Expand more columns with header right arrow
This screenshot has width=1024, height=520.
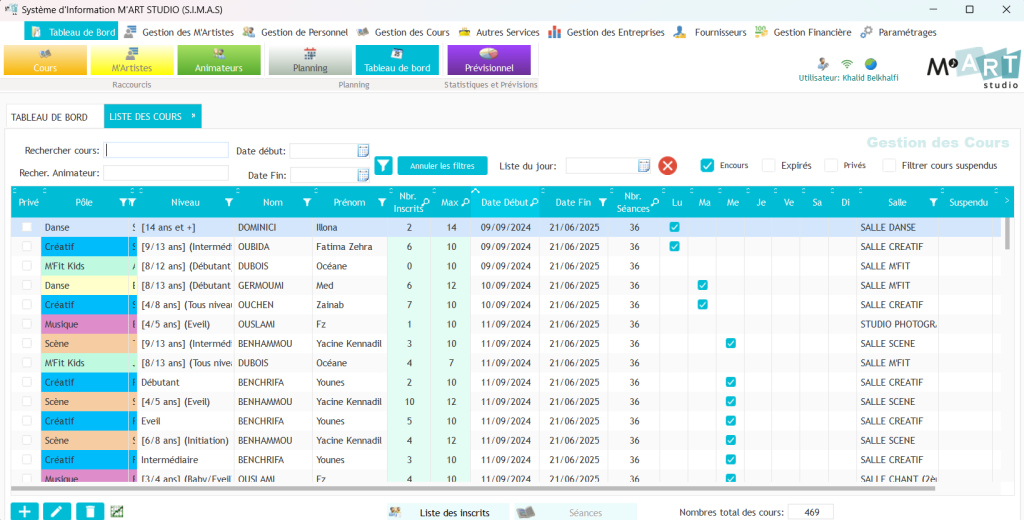(x=1006, y=201)
